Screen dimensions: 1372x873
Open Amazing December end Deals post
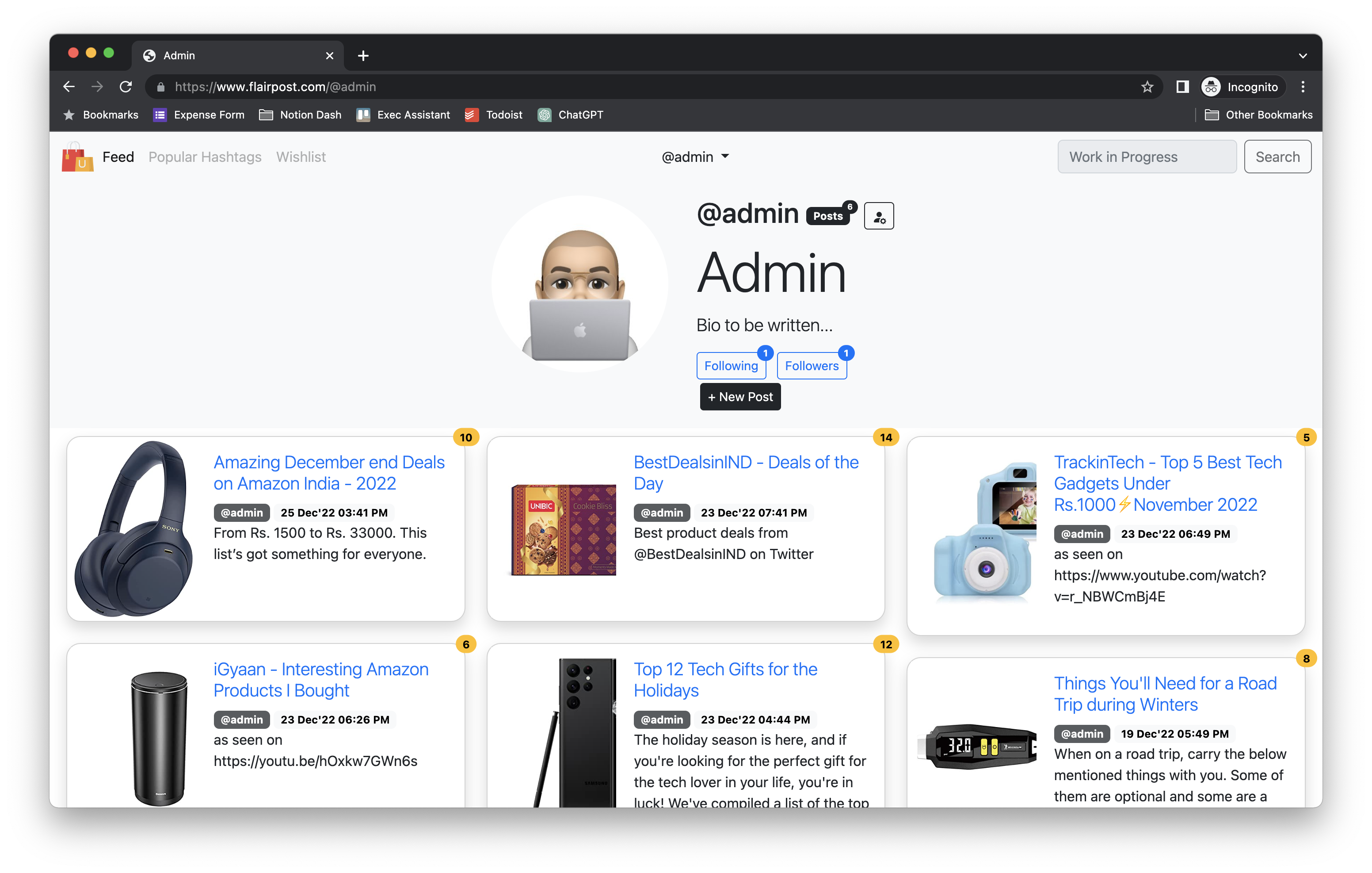(x=329, y=473)
